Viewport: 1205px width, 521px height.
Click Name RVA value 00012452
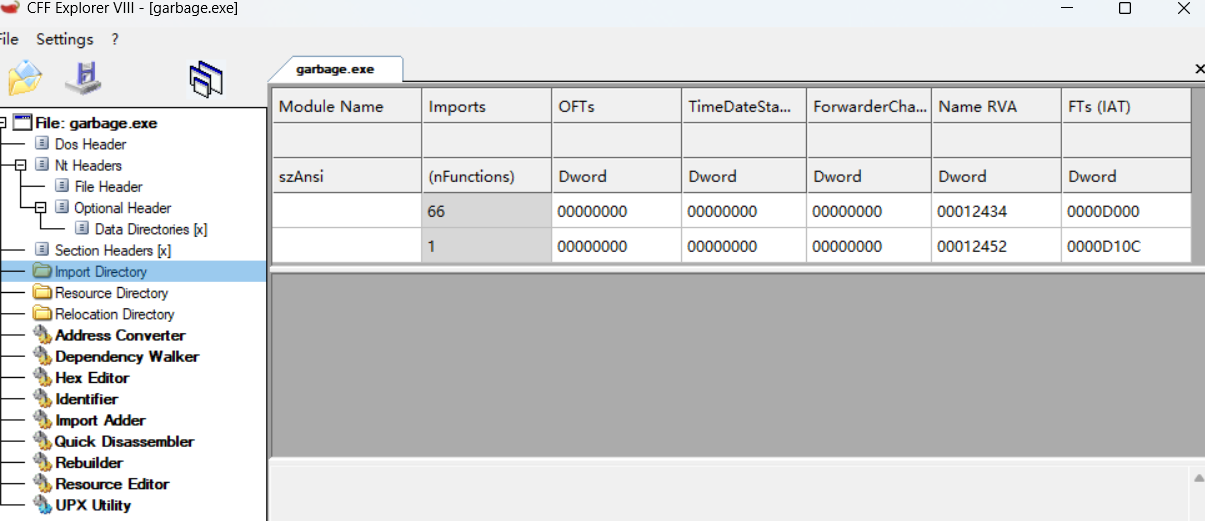click(996, 246)
